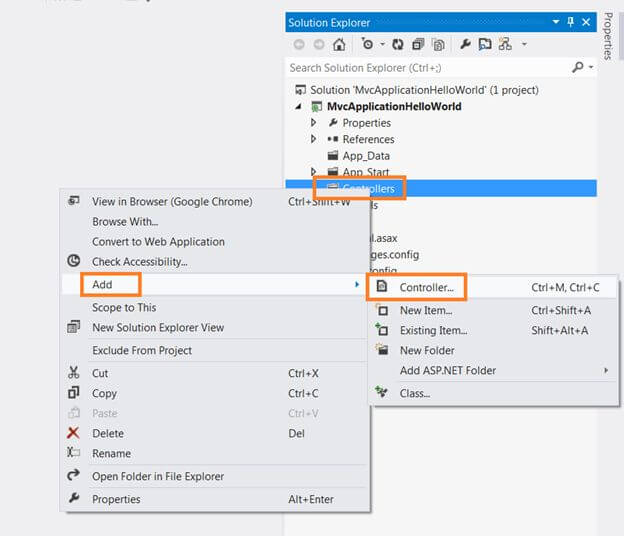This screenshot has height=536, width=624.
Task: Collapse the MvcApplicationHelloWorld project triangle
Action: pos(298,106)
